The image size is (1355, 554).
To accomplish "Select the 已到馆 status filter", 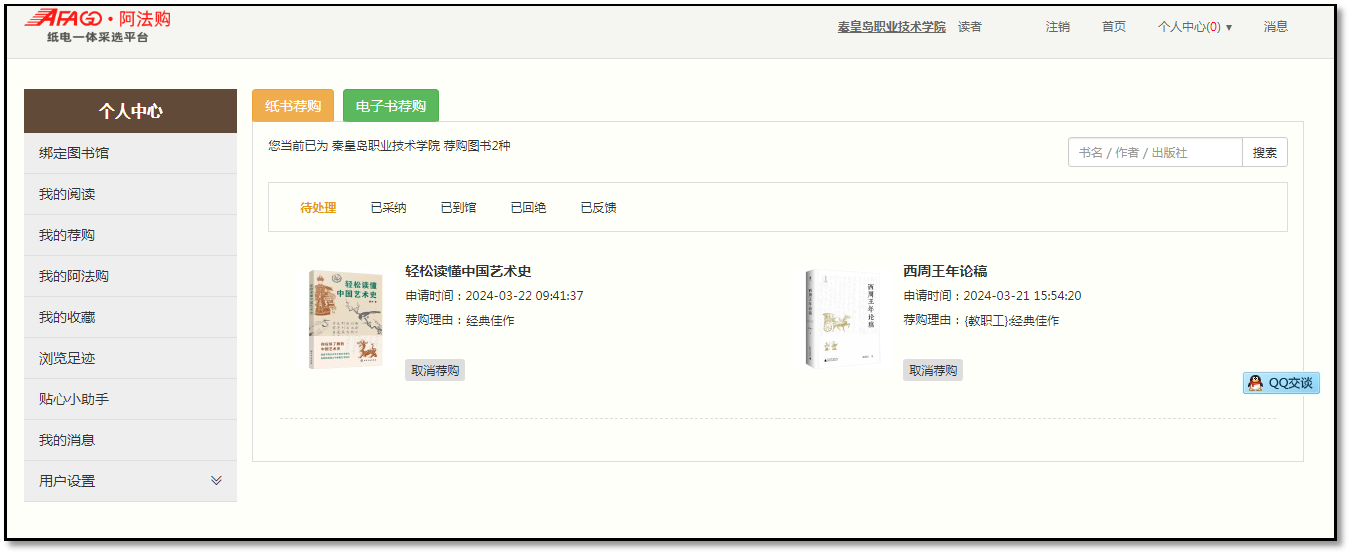I will tap(458, 208).
